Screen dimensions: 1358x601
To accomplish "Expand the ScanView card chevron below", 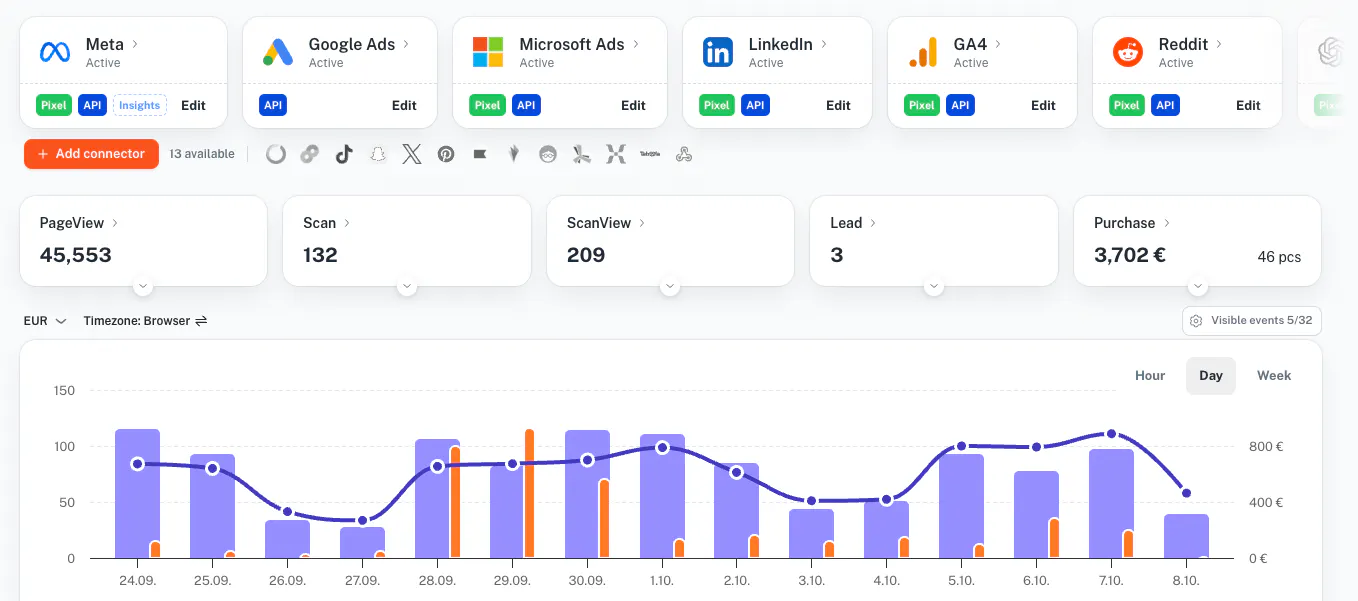I will point(670,287).
